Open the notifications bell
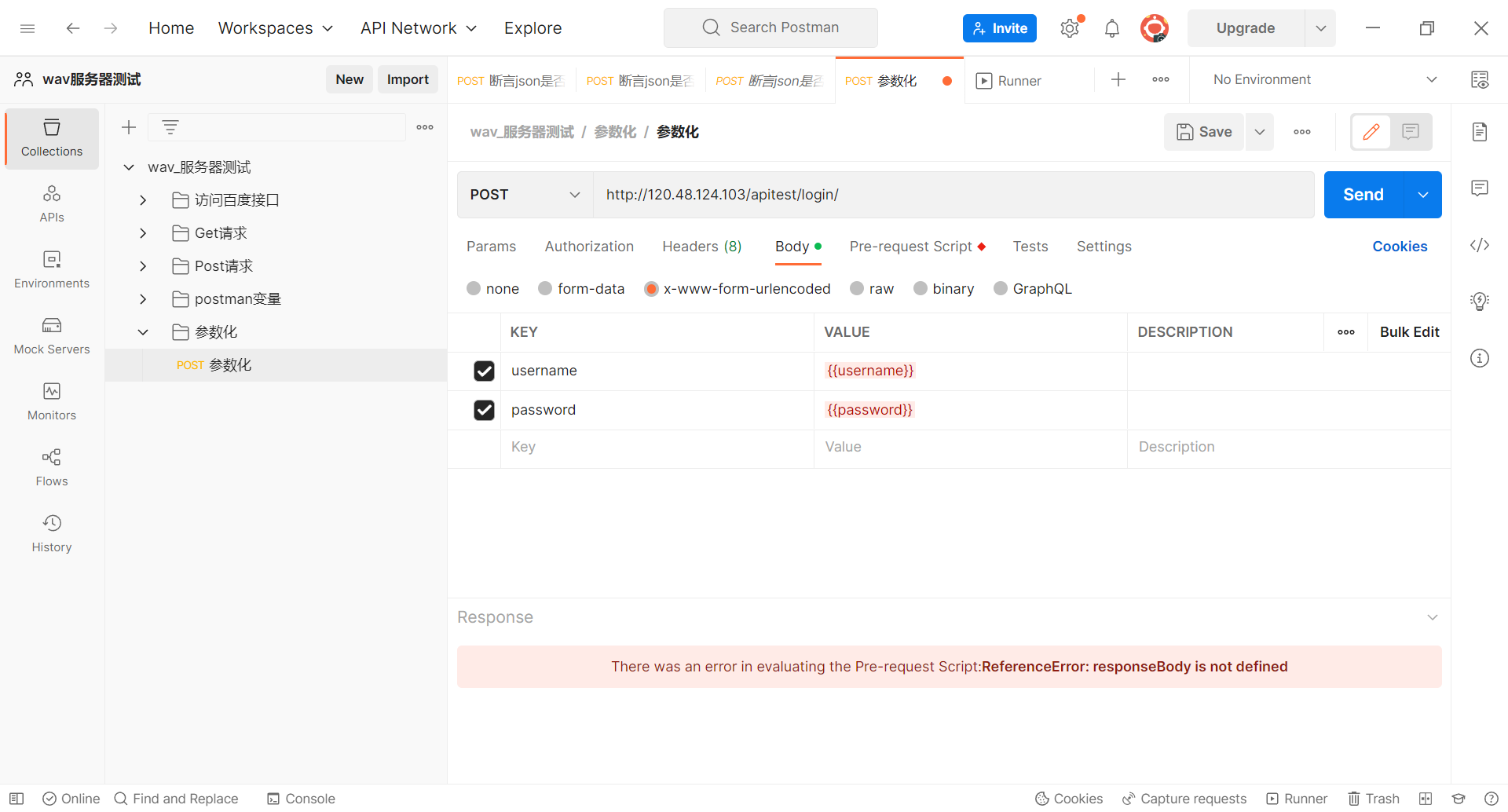This screenshot has width=1508, height=812. pos(1112,28)
